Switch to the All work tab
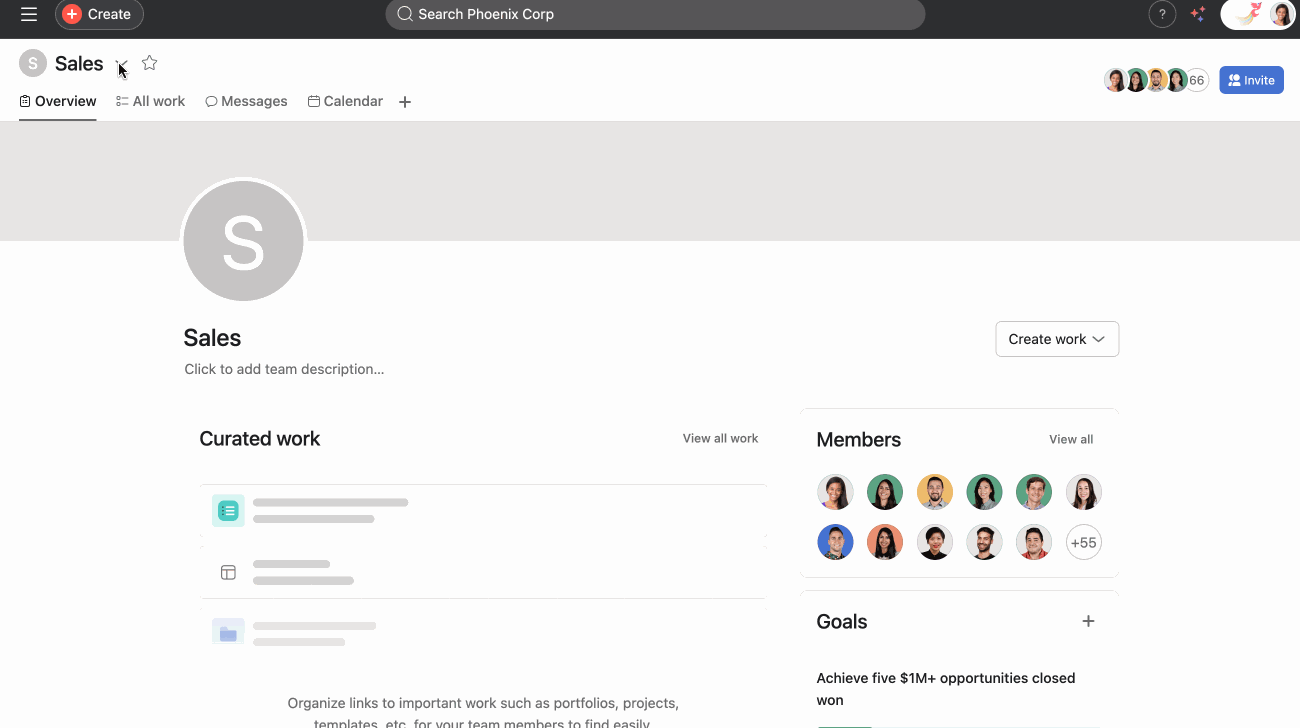The image size is (1300, 728). coord(151,101)
